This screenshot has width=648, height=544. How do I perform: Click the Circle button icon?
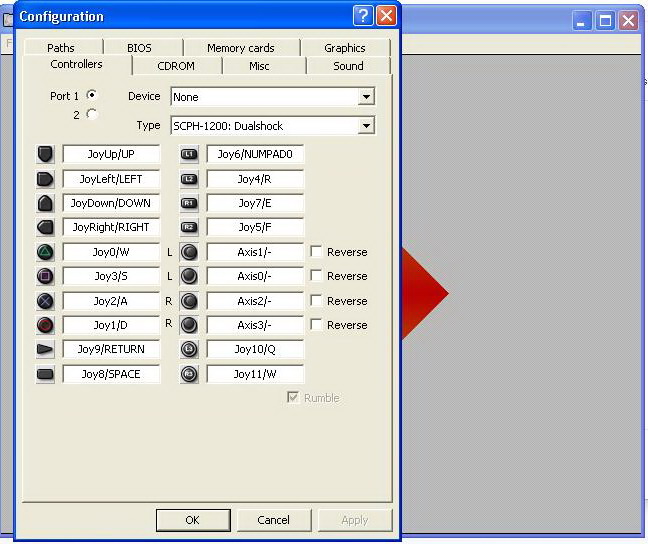click(x=45, y=325)
